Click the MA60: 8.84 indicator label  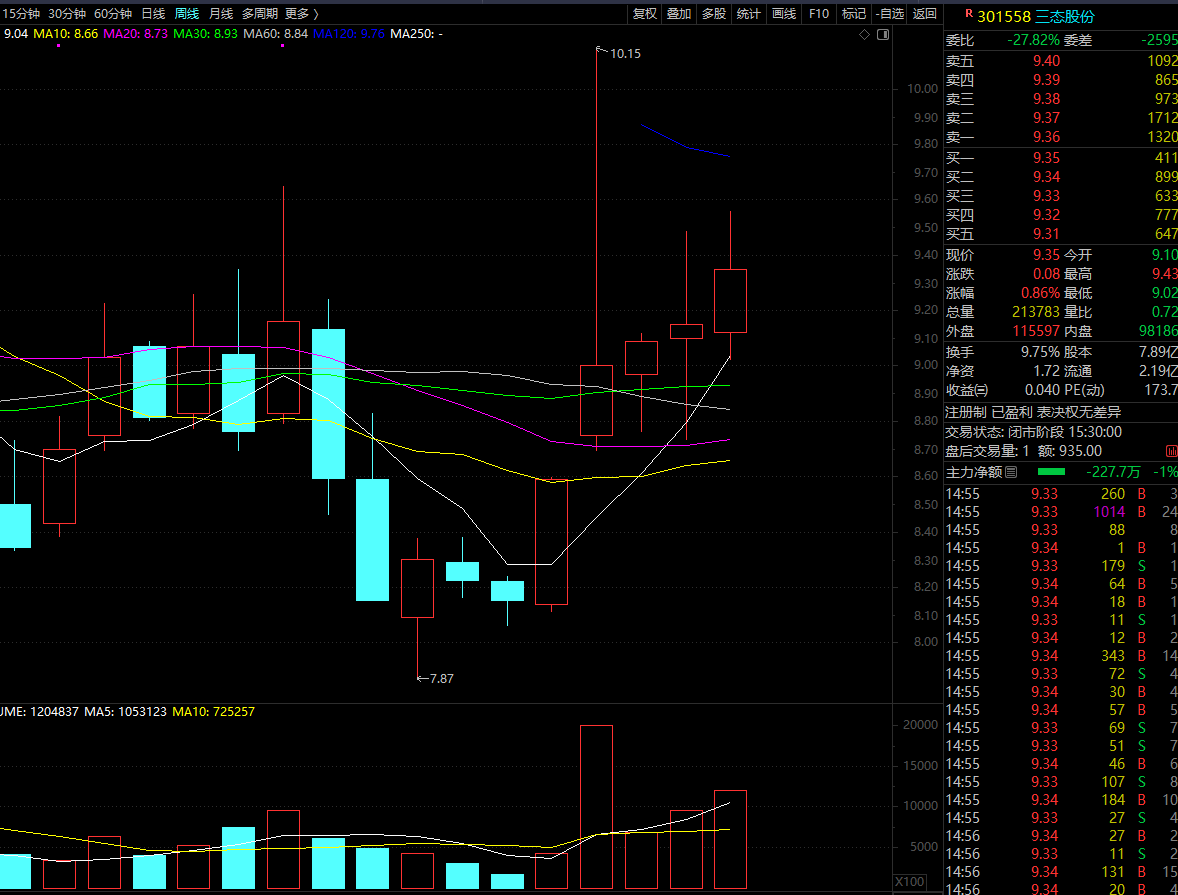click(276, 34)
